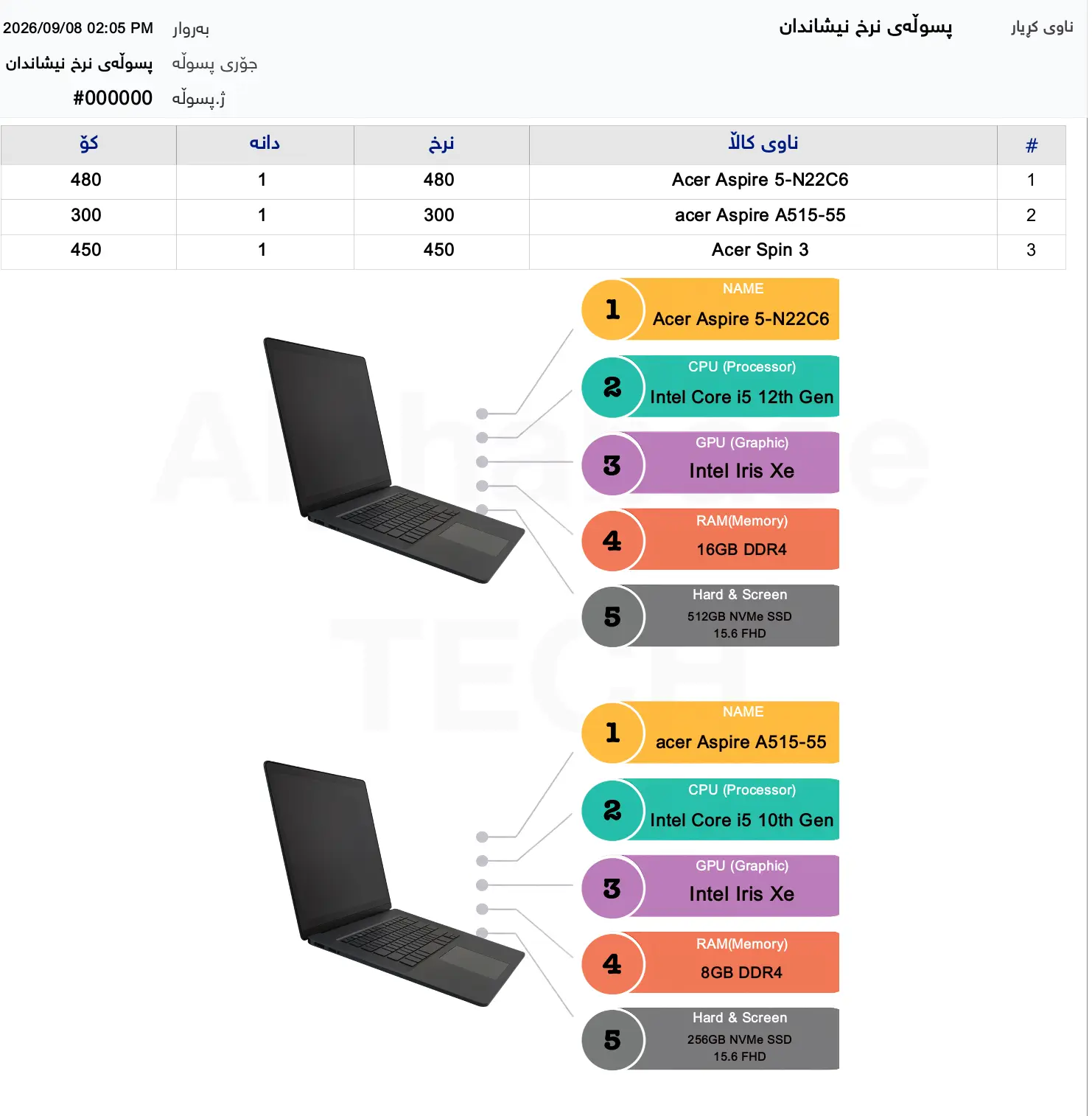
Task: Click row number '2' in the # column
Action: pyautogui.click(x=1031, y=215)
